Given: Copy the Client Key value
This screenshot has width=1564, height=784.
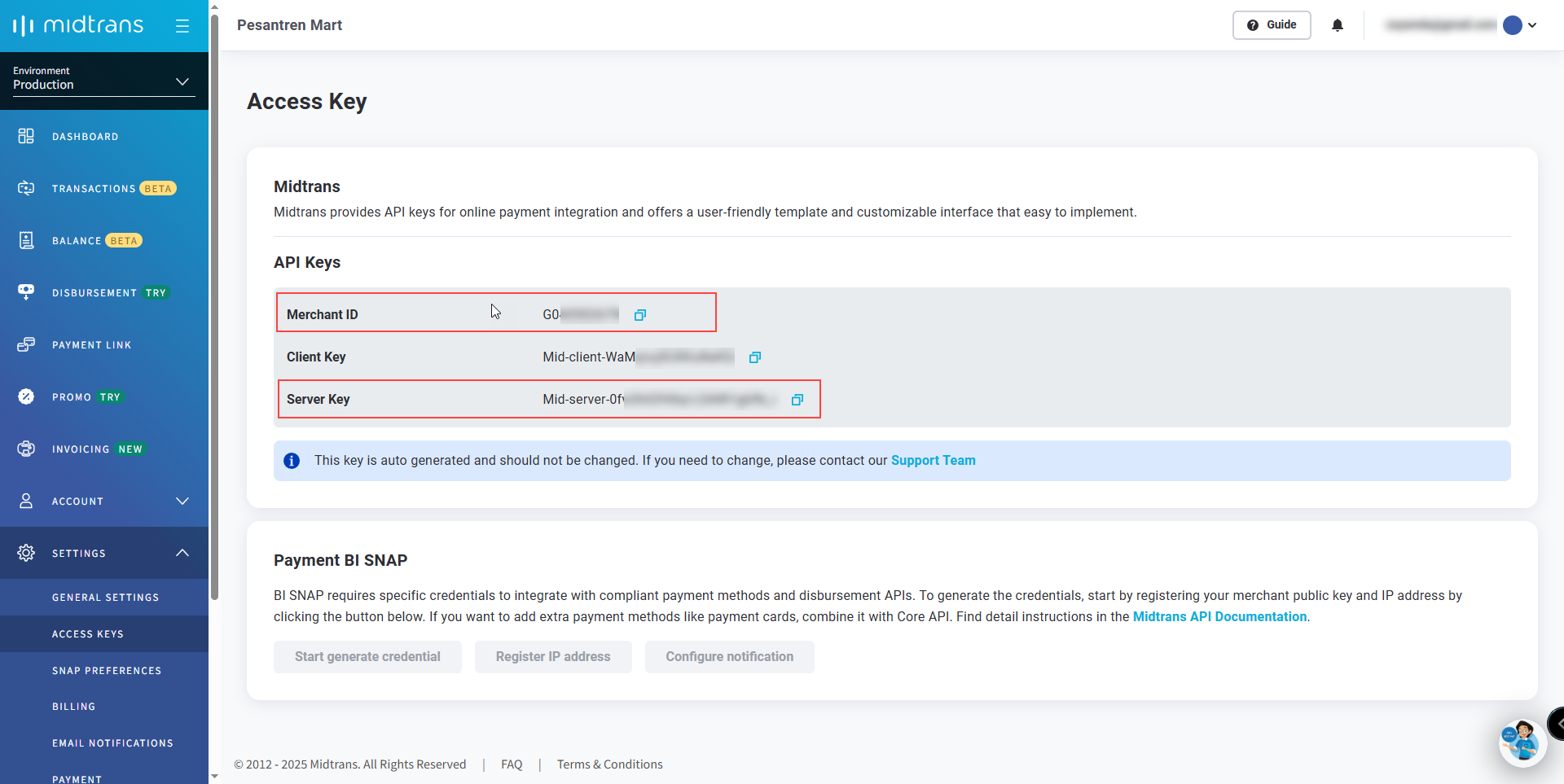Looking at the screenshot, I should tap(755, 357).
